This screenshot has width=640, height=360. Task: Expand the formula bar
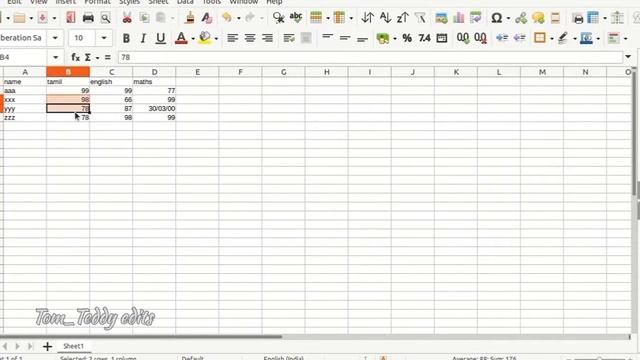628,57
